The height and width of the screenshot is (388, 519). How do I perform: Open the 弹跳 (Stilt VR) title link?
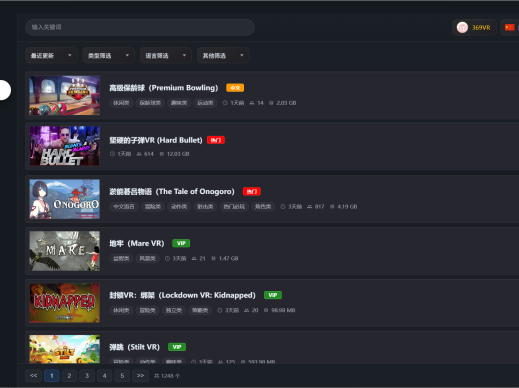click(135, 347)
